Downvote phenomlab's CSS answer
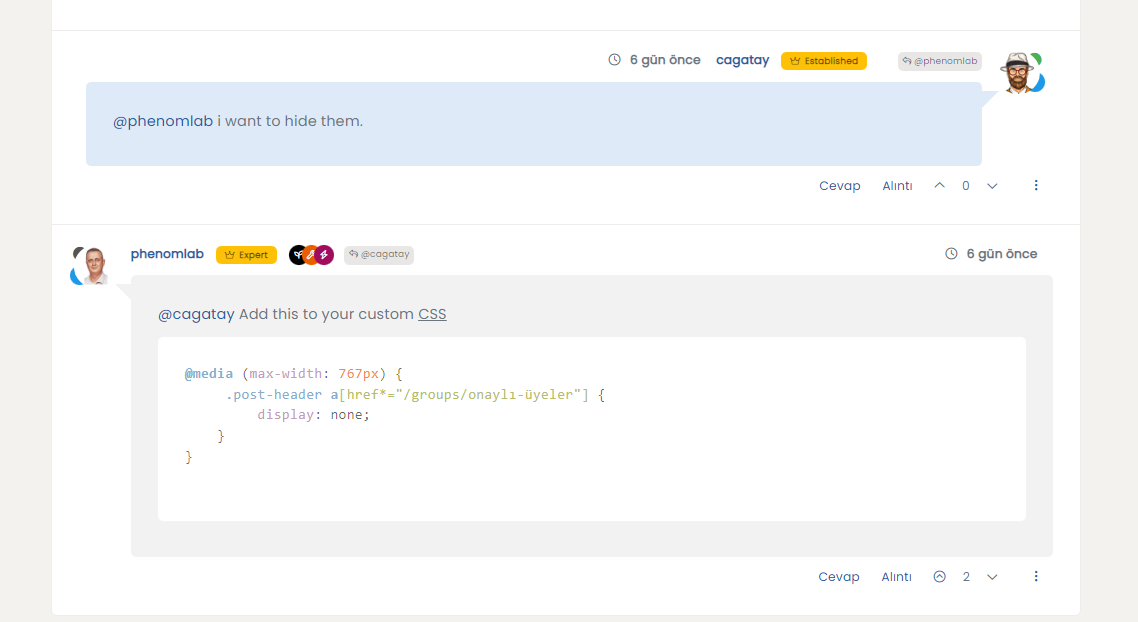 992,577
